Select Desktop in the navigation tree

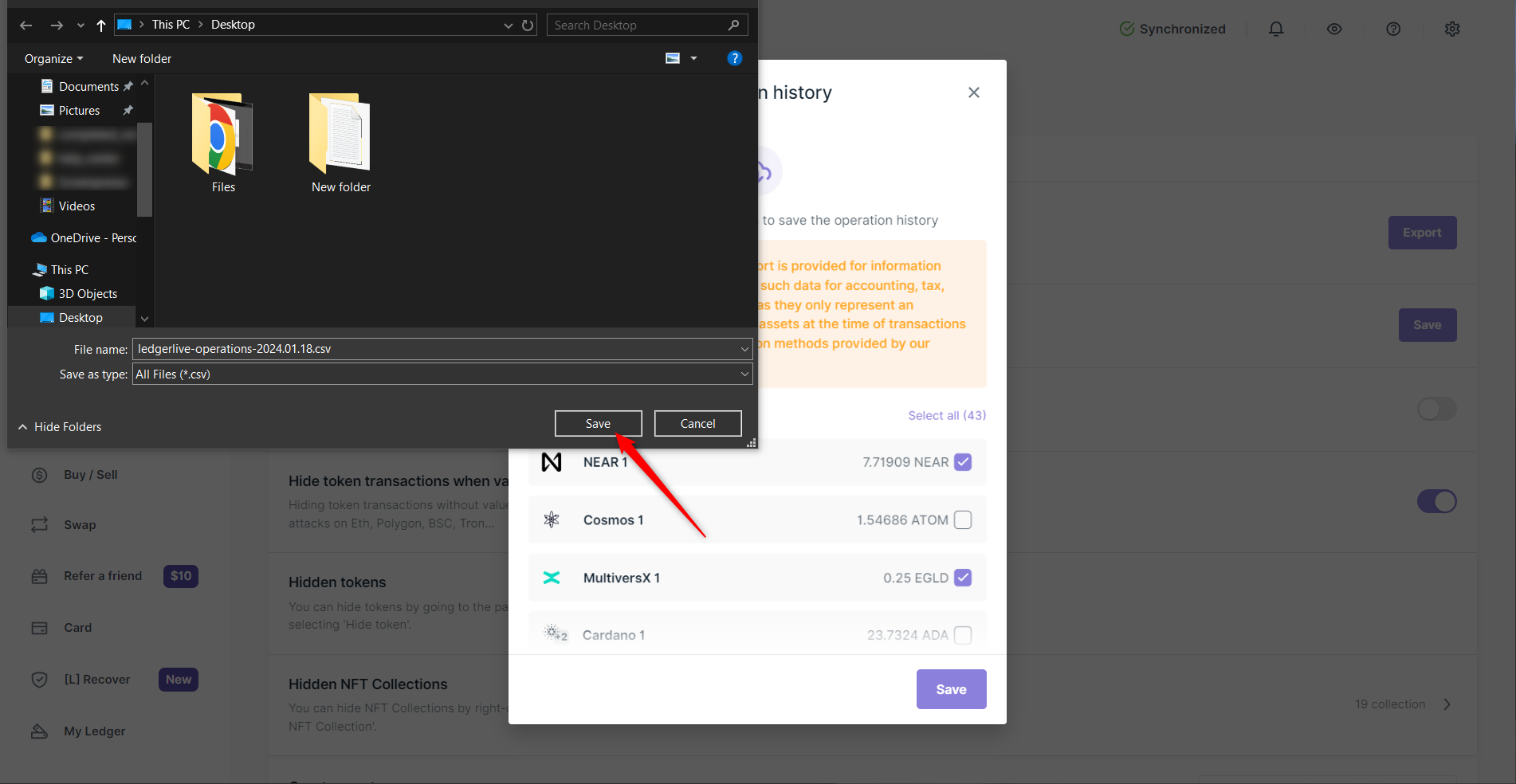81,318
